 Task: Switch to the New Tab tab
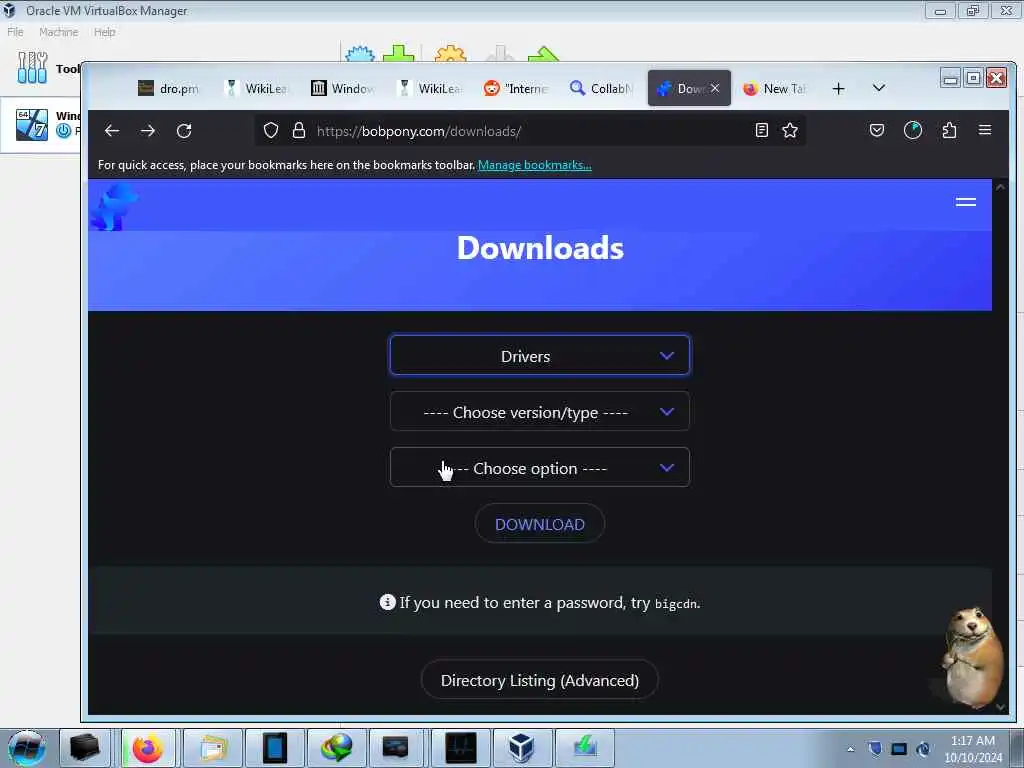[x=775, y=88]
